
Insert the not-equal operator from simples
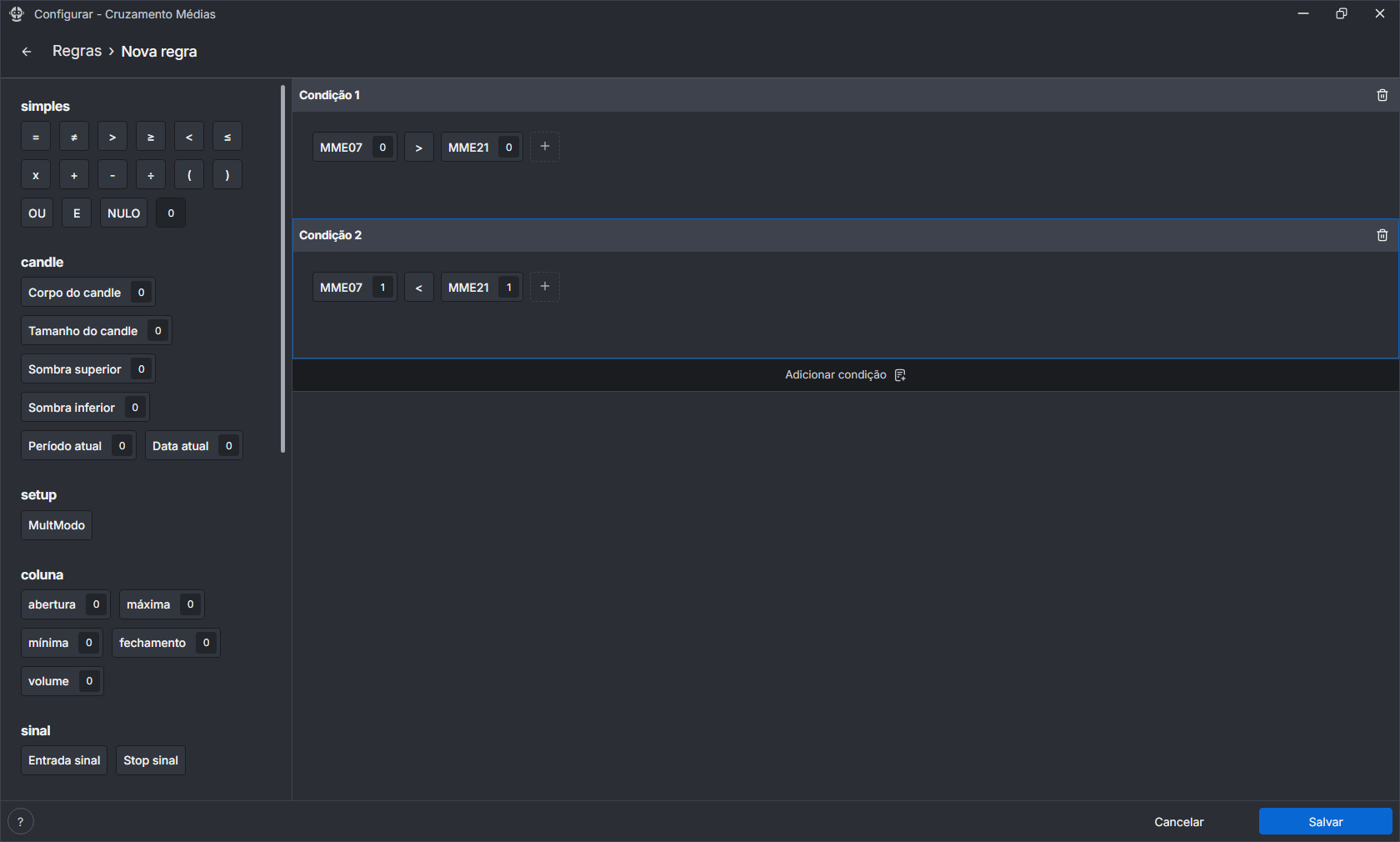coord(74,137)
